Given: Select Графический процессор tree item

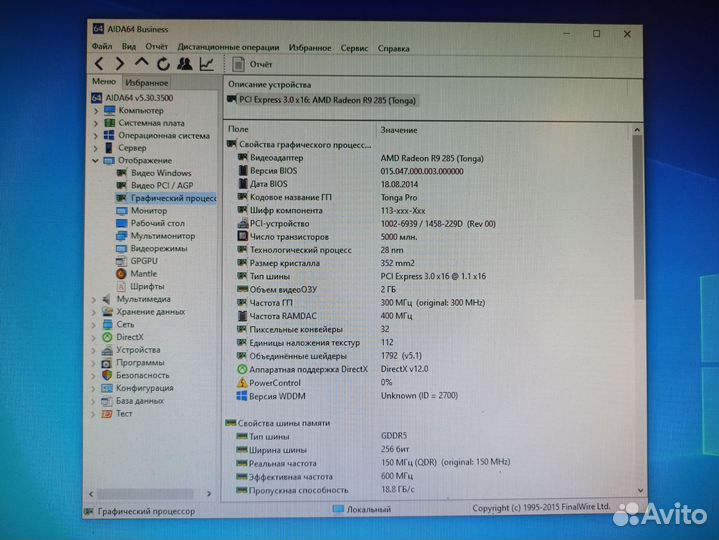Looking at the screenshot, I should point(166,198).
